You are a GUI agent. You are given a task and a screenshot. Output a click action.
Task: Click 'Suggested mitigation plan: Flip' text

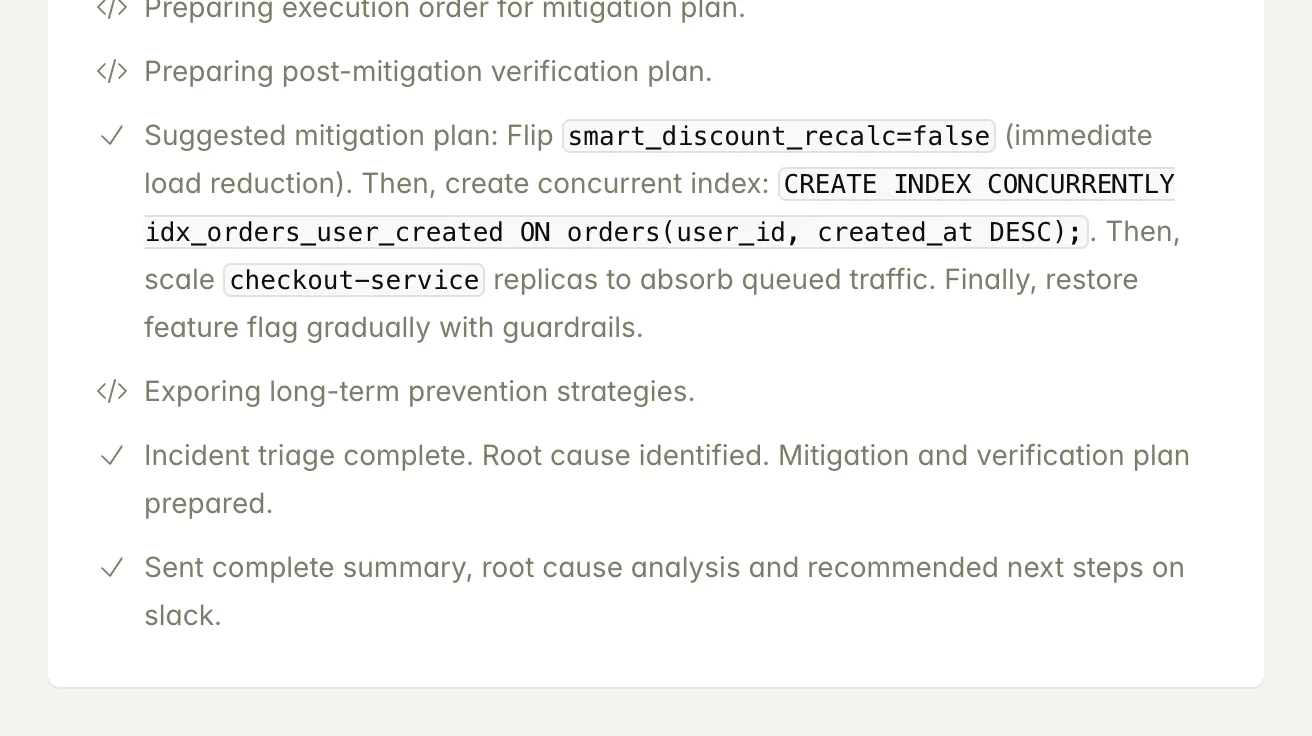click(348, 136)
